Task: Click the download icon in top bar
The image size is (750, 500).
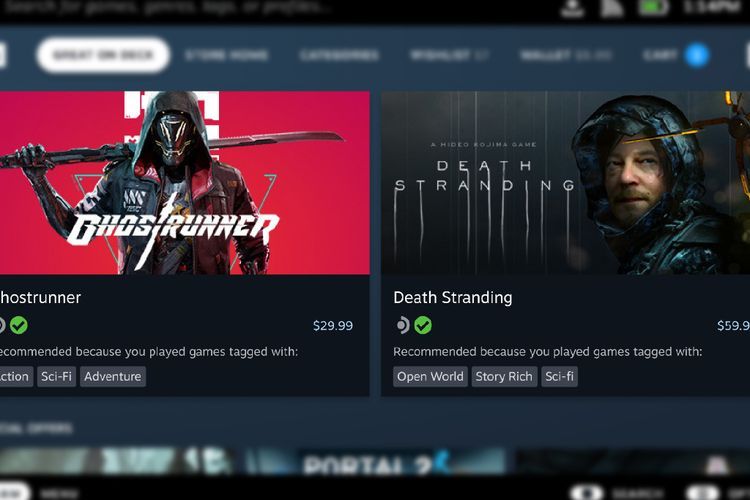Action: (x=572, y=7)
